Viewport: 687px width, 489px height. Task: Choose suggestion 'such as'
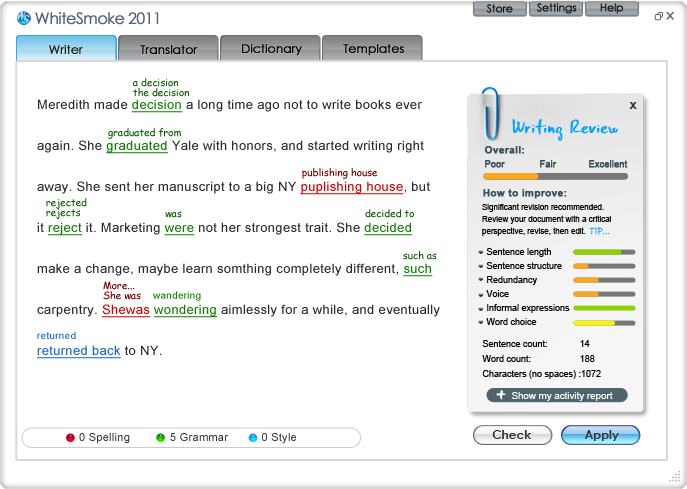(x=420, y=255)
